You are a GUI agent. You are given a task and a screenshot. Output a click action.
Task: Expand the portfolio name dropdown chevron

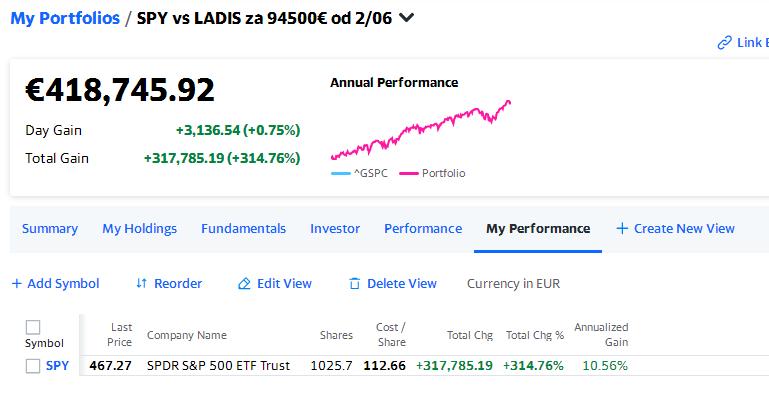tap(407, 18)
